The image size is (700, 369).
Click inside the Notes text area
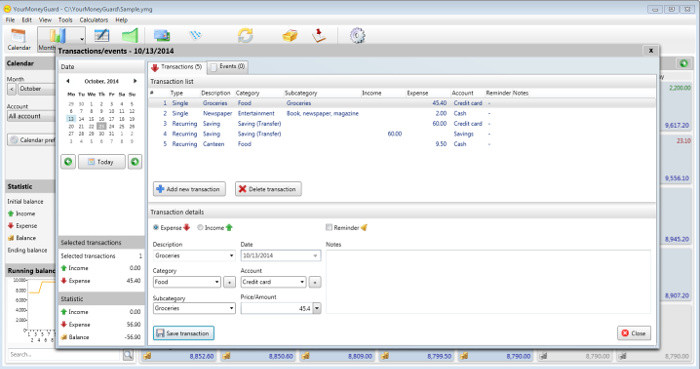488,282
